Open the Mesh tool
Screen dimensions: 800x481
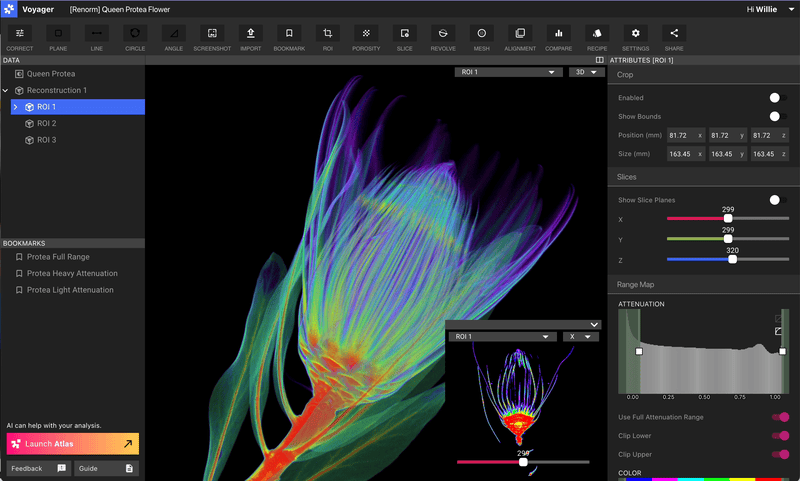coord(481,33)
